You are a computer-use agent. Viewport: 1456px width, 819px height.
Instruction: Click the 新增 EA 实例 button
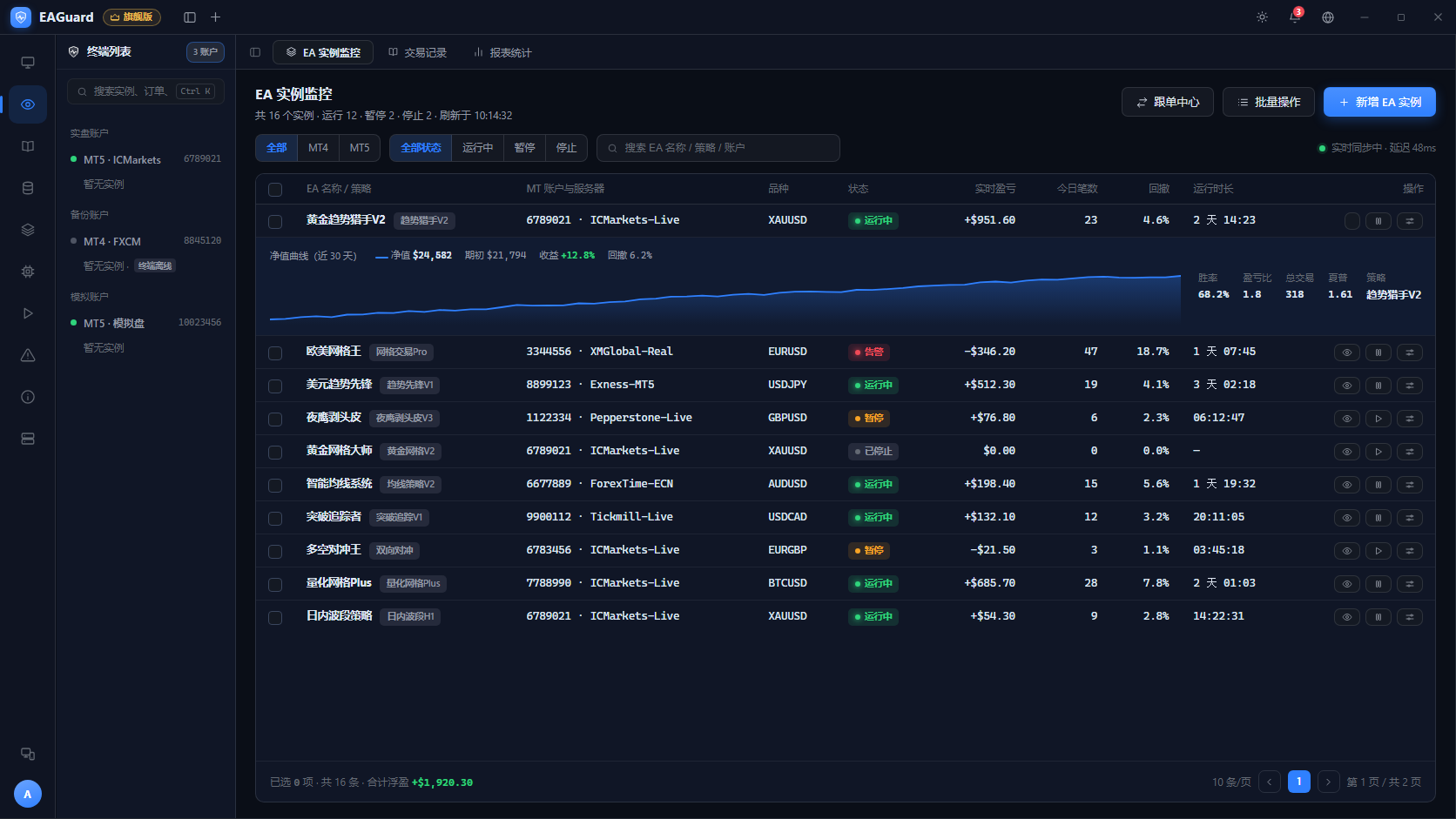tap(1379, 102)
